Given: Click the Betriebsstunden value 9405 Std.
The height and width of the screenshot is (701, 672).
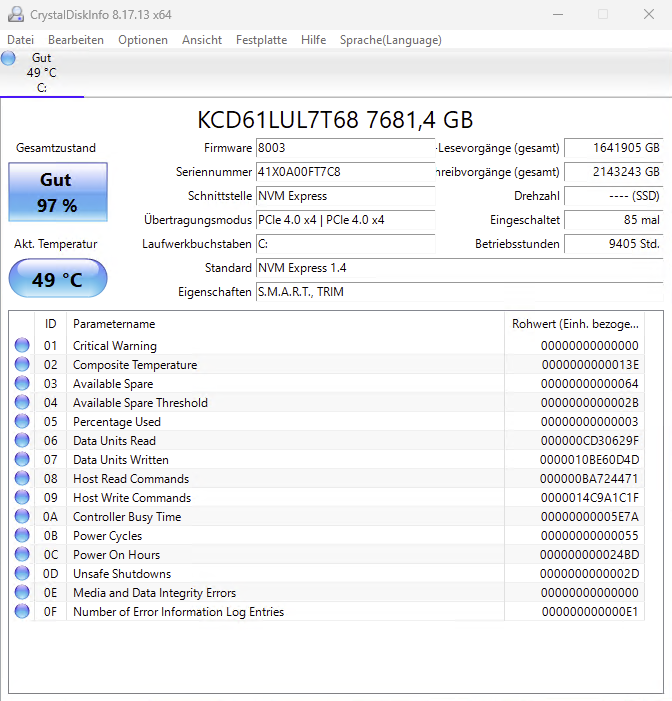Looking at the screenshot, I should (613, 244).
